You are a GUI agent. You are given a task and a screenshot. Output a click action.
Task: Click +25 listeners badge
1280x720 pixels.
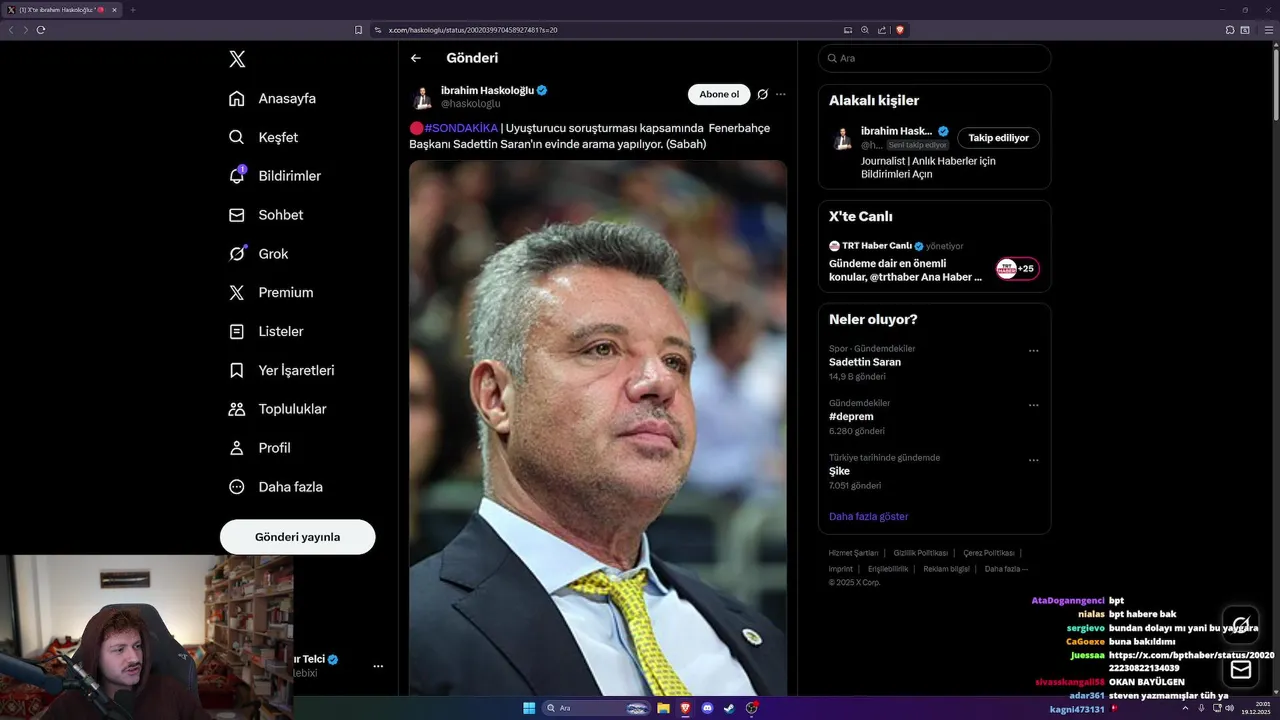click(1017, 268)
